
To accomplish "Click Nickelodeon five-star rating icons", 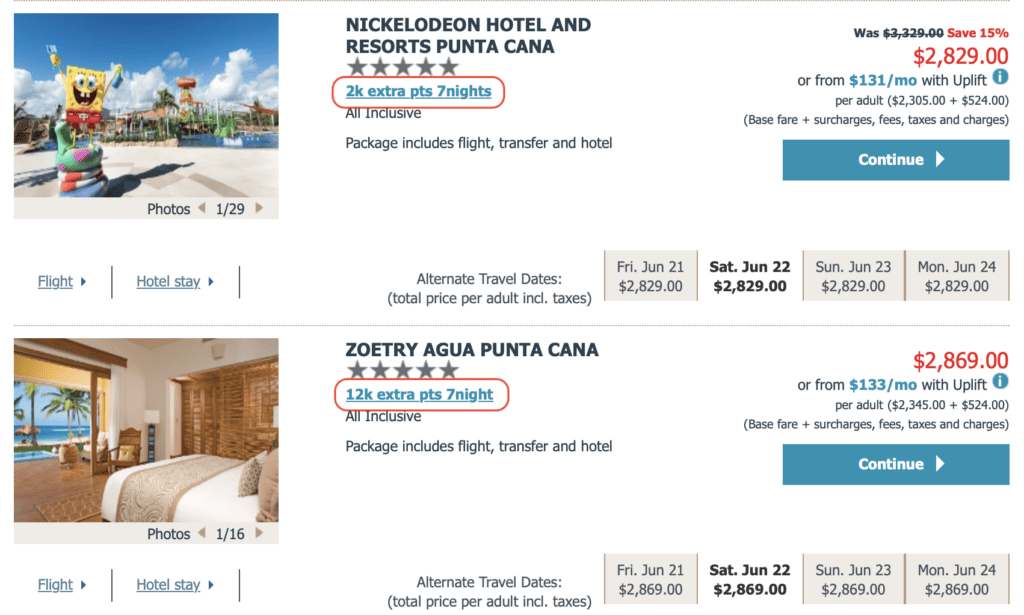I will [x=402, y=68].
